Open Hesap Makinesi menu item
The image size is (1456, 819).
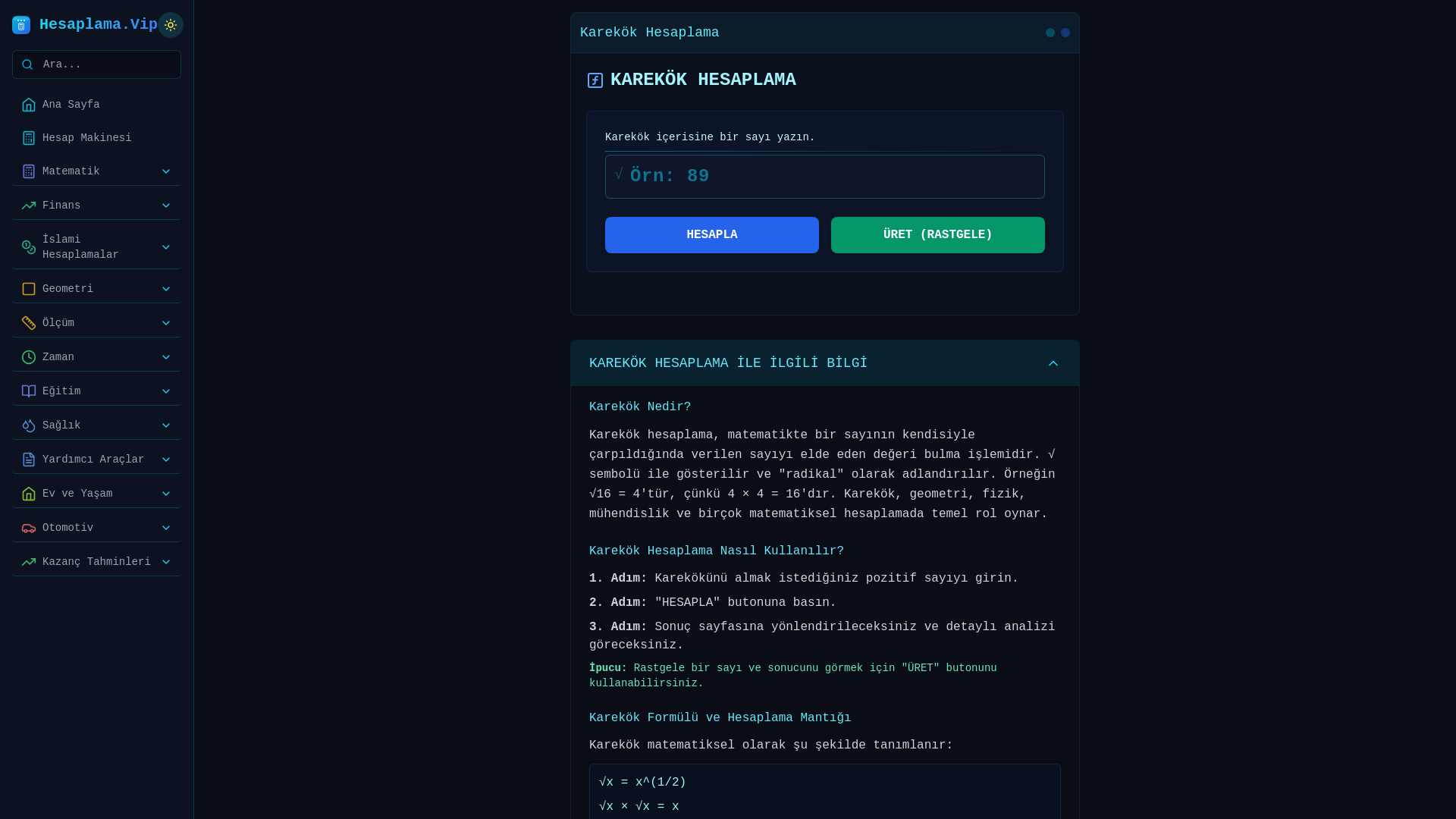point(96,138)
